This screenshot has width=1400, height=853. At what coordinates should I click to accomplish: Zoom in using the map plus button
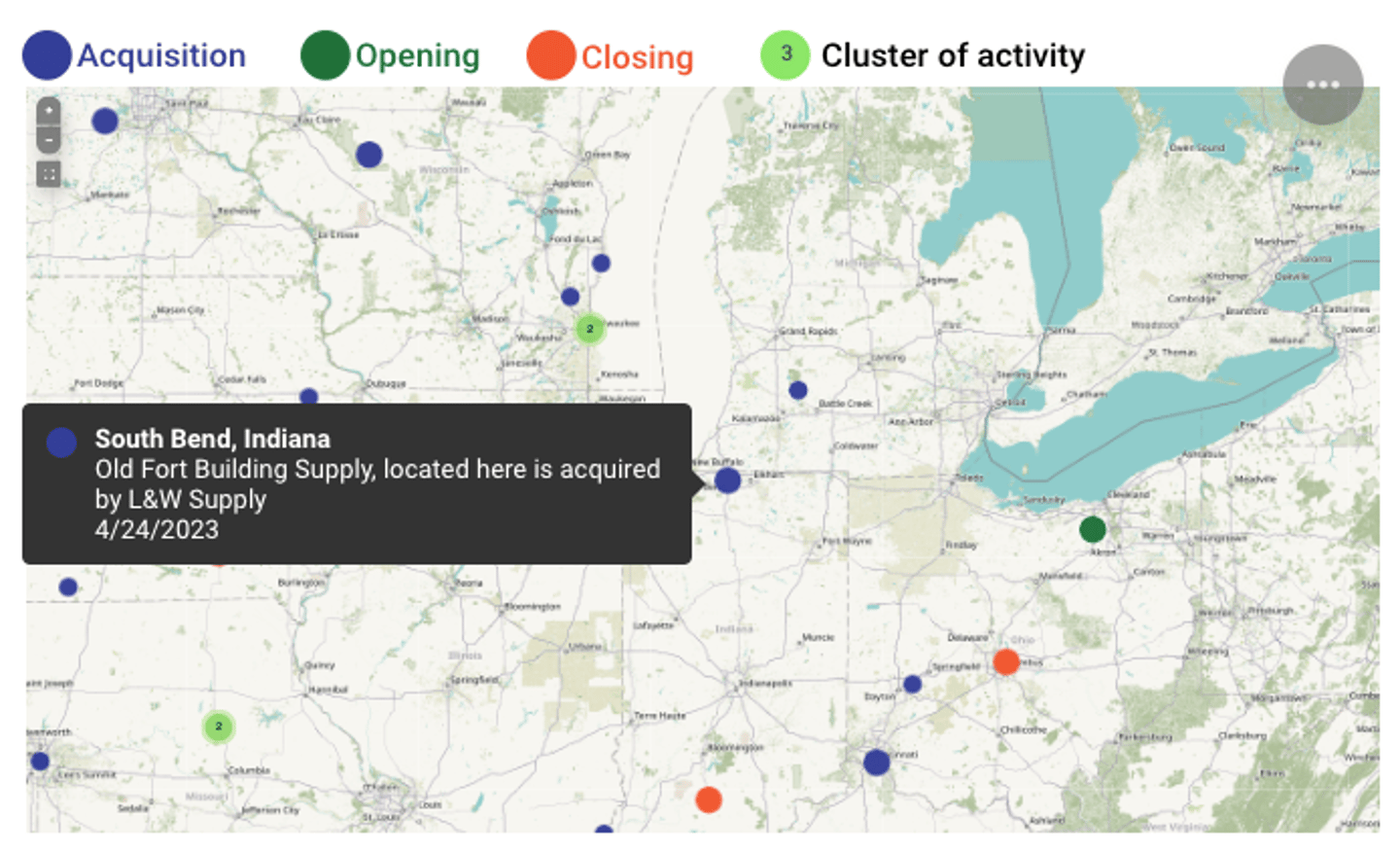[x=49, y=110]
